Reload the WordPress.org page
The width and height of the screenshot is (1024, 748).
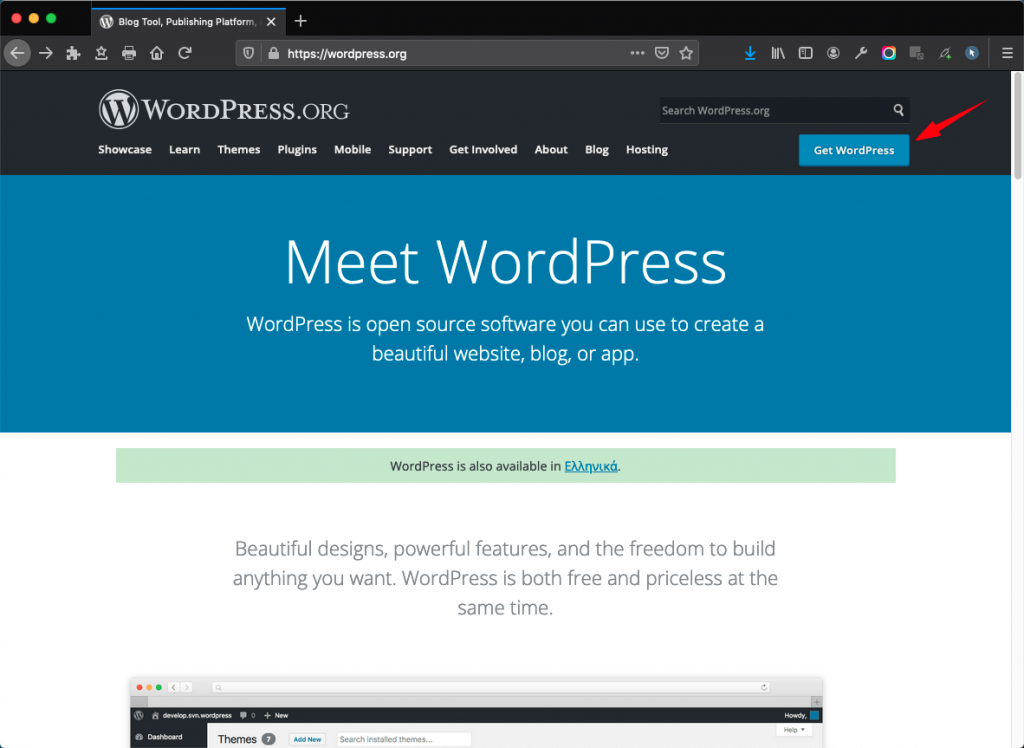point(185,53)
